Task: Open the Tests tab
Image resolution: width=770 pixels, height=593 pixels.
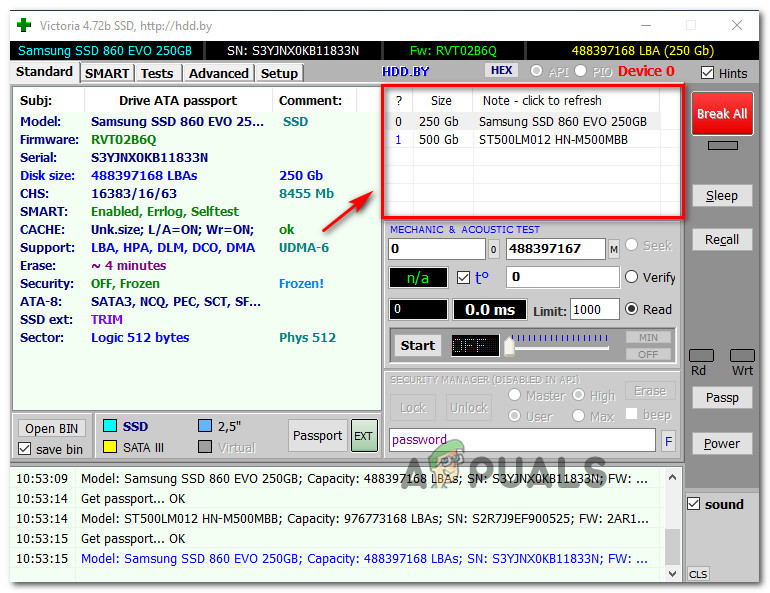Action: (x=157, y=74)
